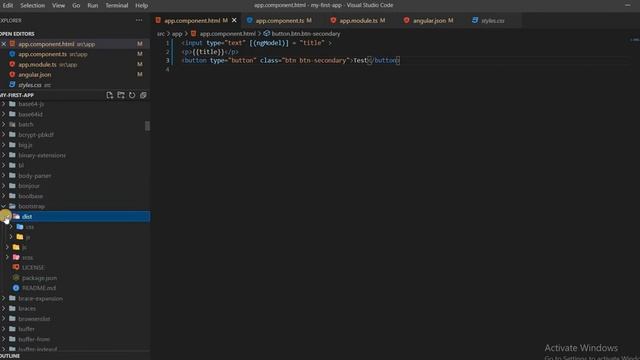The width and height of the screenshot is (640, 360).
Task: Click the New Folder icon in explorer header
Action: 121,95
